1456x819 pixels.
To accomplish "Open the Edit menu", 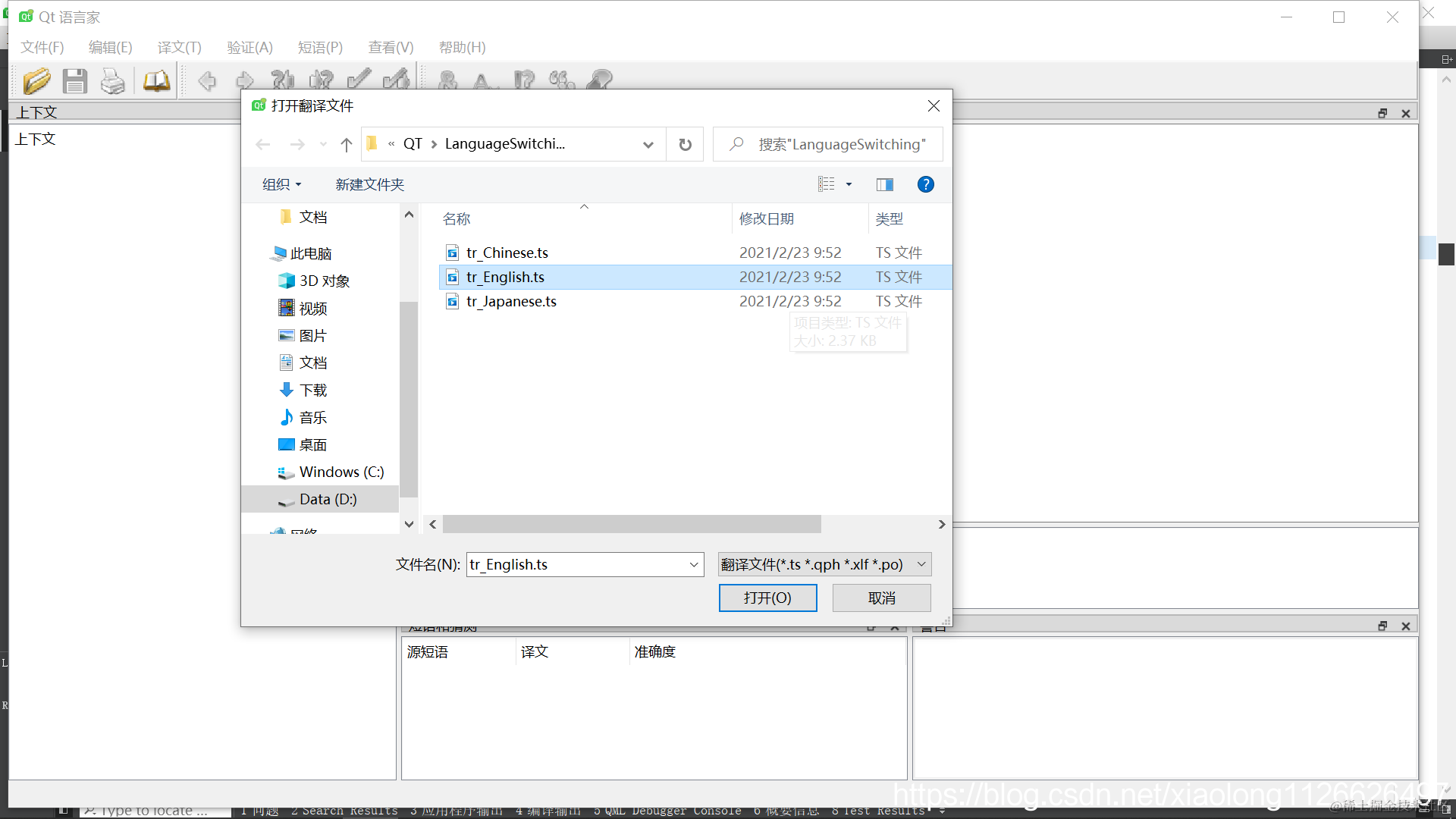I will point(111,47).
